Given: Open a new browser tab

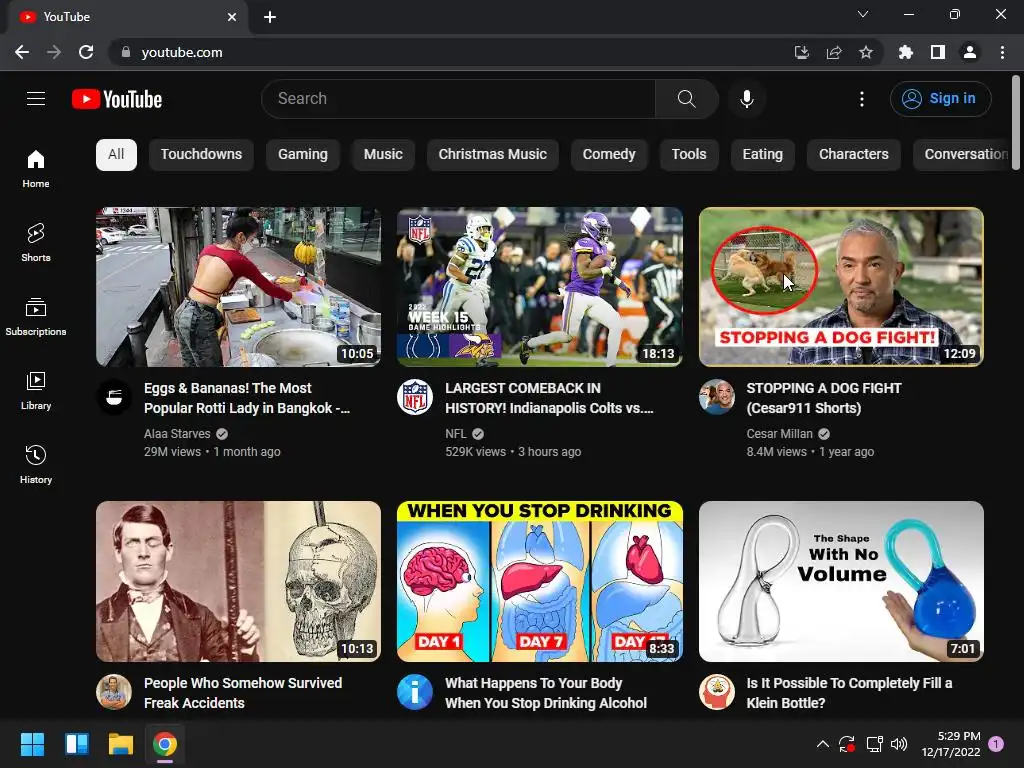Looking at the screenshot, I should 270,17.
